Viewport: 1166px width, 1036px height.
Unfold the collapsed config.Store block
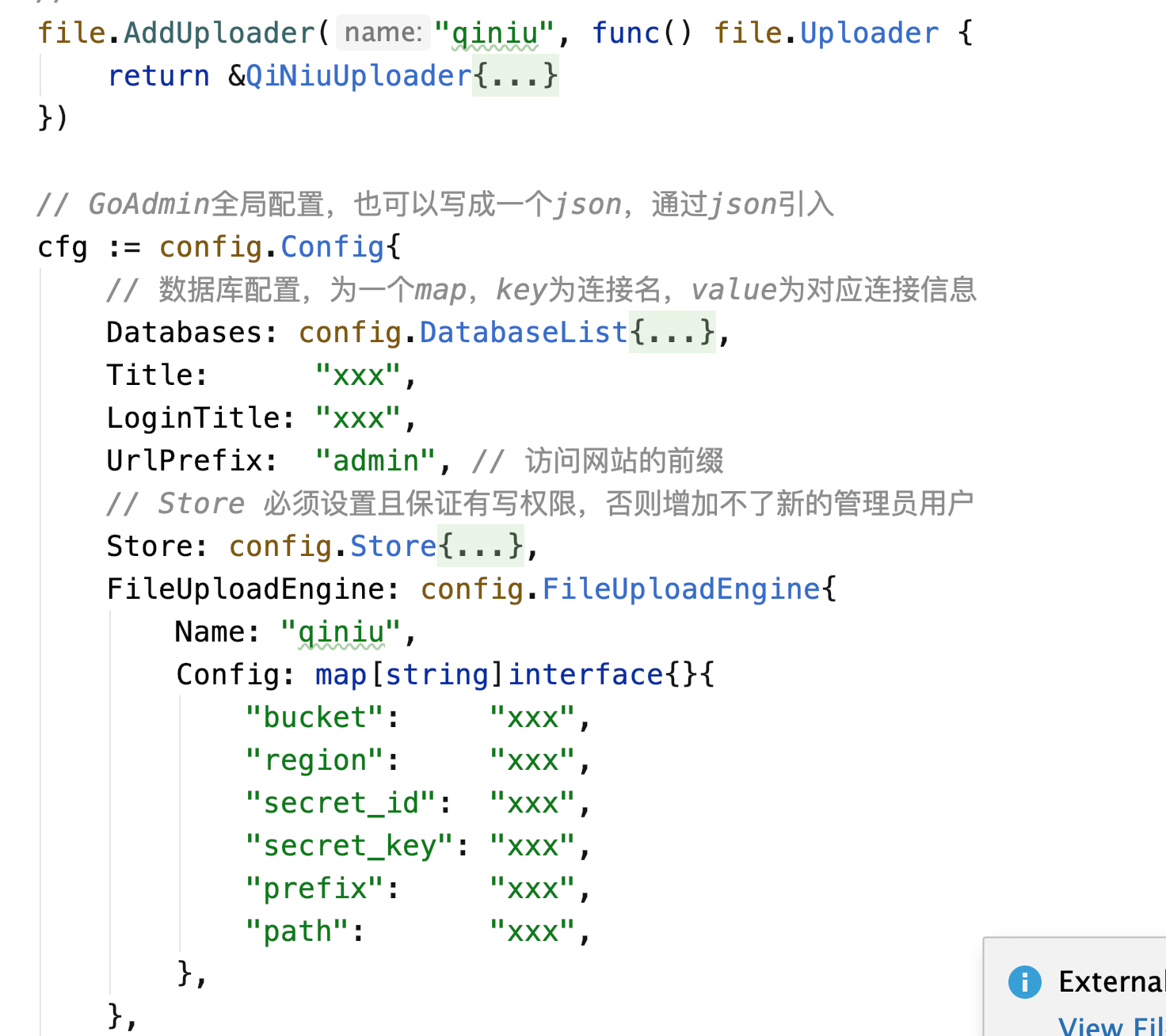pos(481,547)
